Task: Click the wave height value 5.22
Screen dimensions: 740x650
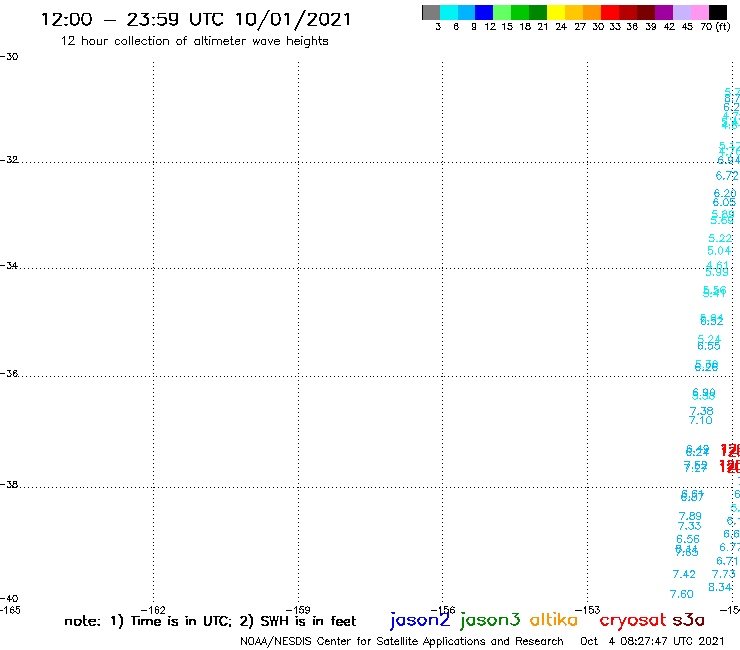Action: click(x=720, y=239)
